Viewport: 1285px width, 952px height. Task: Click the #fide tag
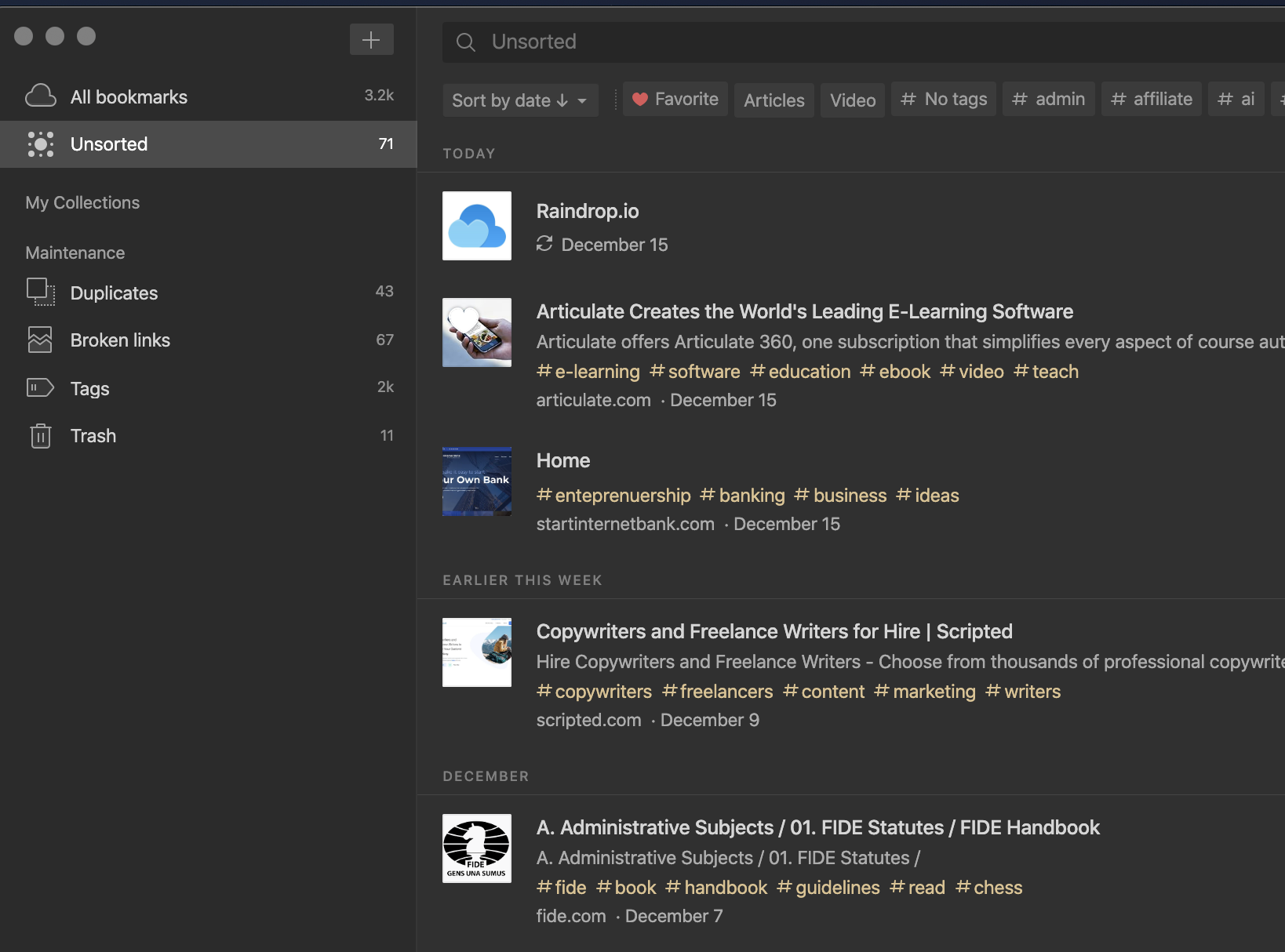[x=562, y=887]
